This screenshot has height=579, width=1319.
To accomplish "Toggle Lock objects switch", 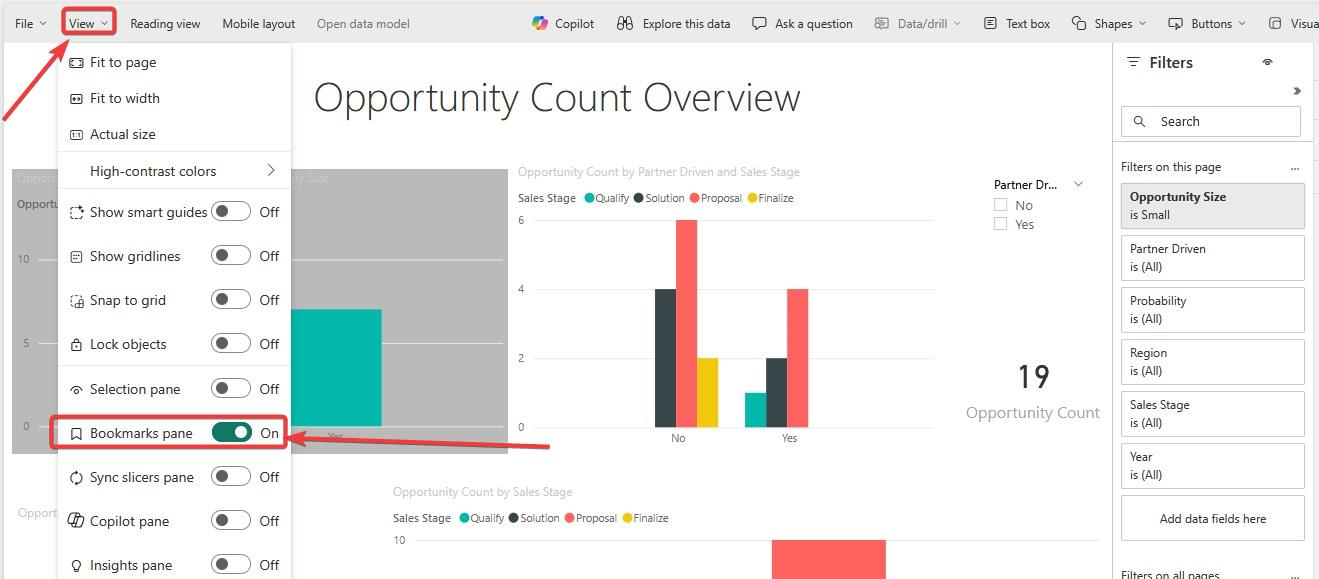I will (x=231, y=344).
